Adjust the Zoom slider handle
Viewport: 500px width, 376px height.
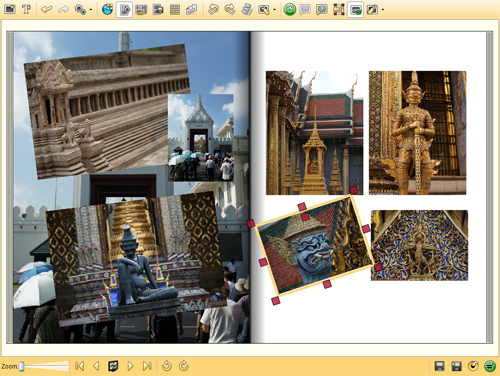[22, 366]
